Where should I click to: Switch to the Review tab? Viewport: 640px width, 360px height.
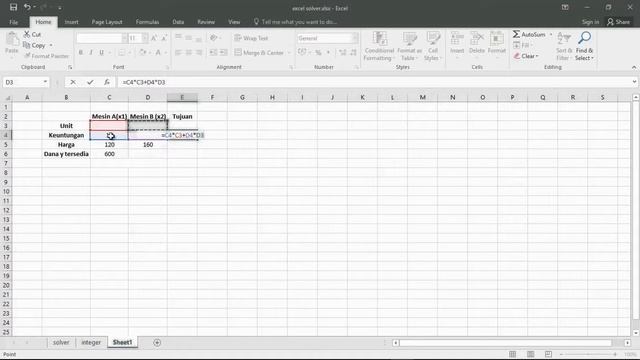[x=206, y=22]
